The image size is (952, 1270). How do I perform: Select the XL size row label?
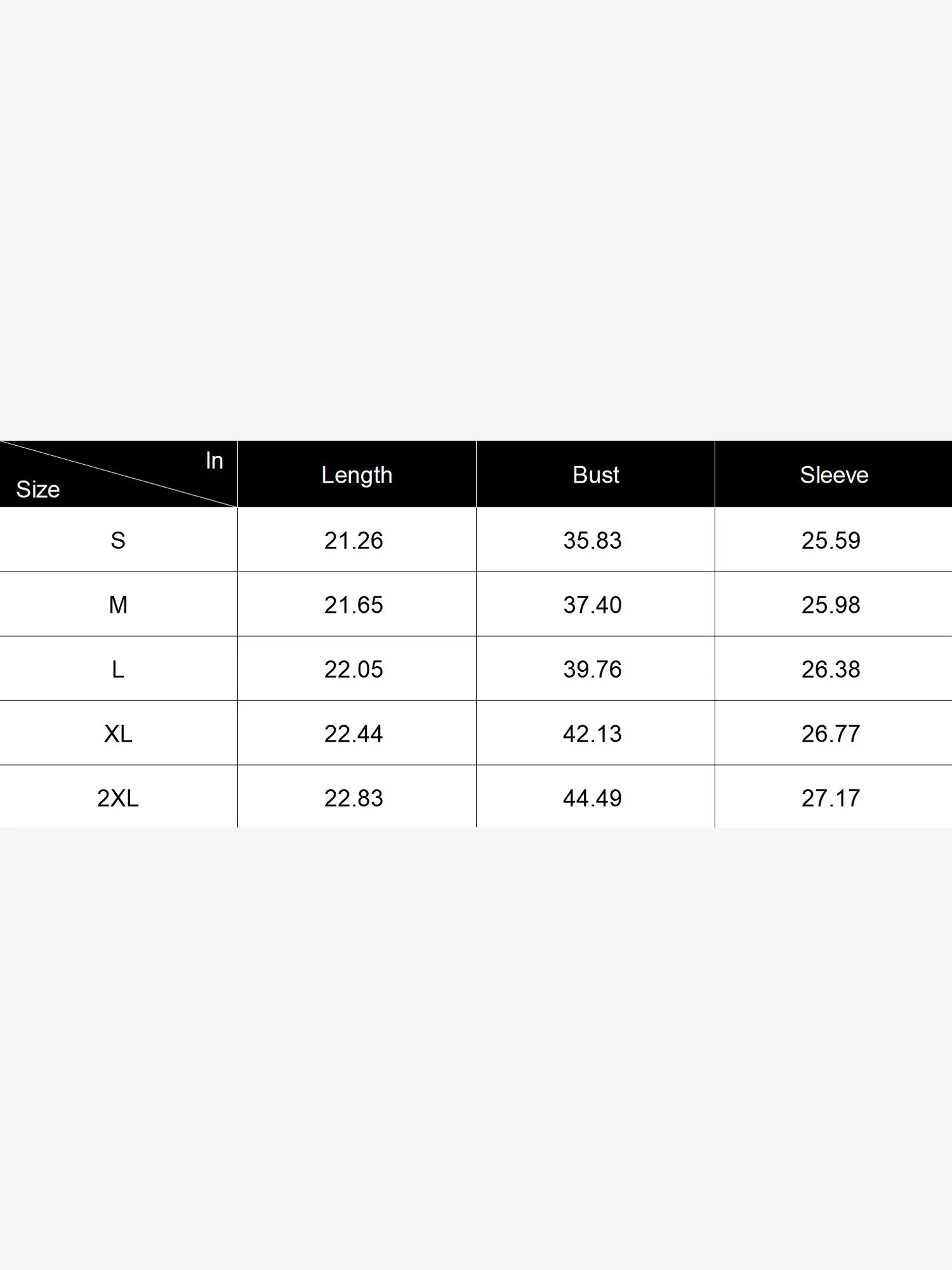(x=118, y=734)
